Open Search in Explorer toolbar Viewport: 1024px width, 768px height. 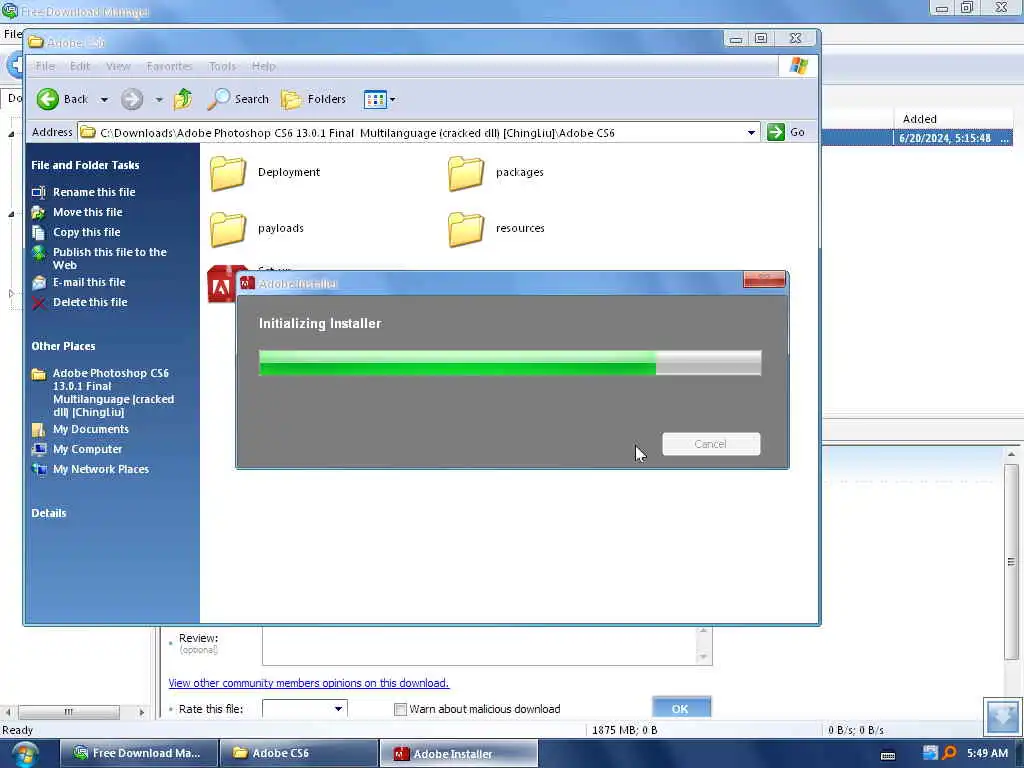pyautogui.click(x=238, y=99)
